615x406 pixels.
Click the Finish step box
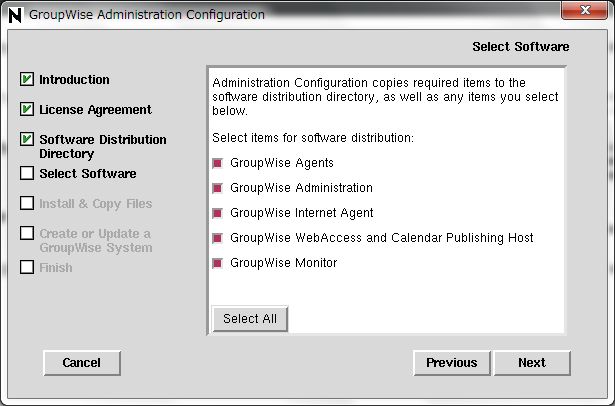pos(27,267)
